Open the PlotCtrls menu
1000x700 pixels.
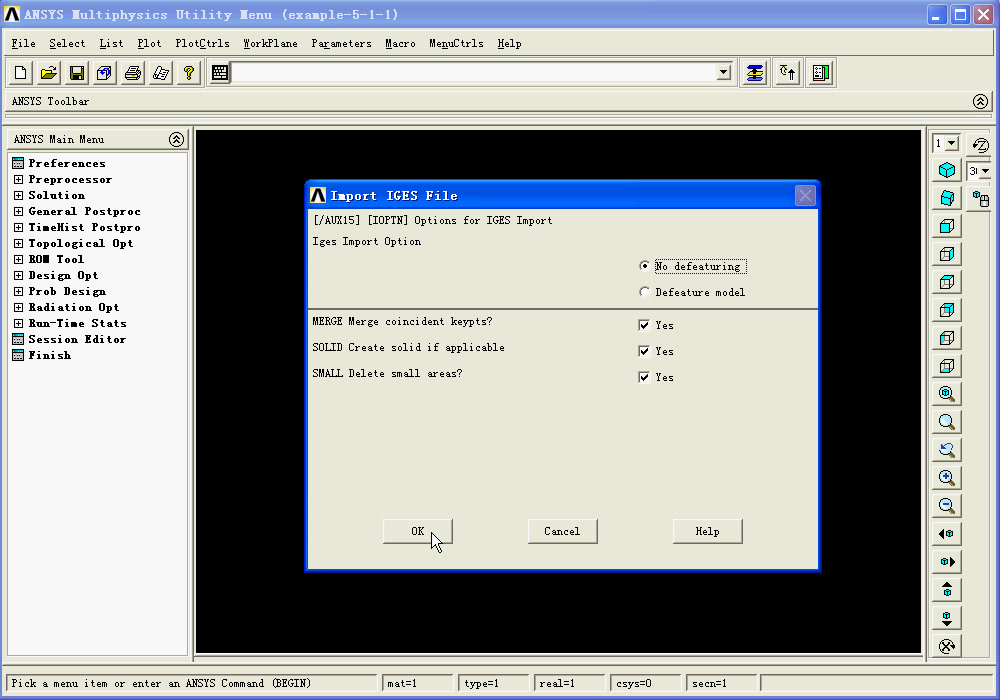point(203,43)
